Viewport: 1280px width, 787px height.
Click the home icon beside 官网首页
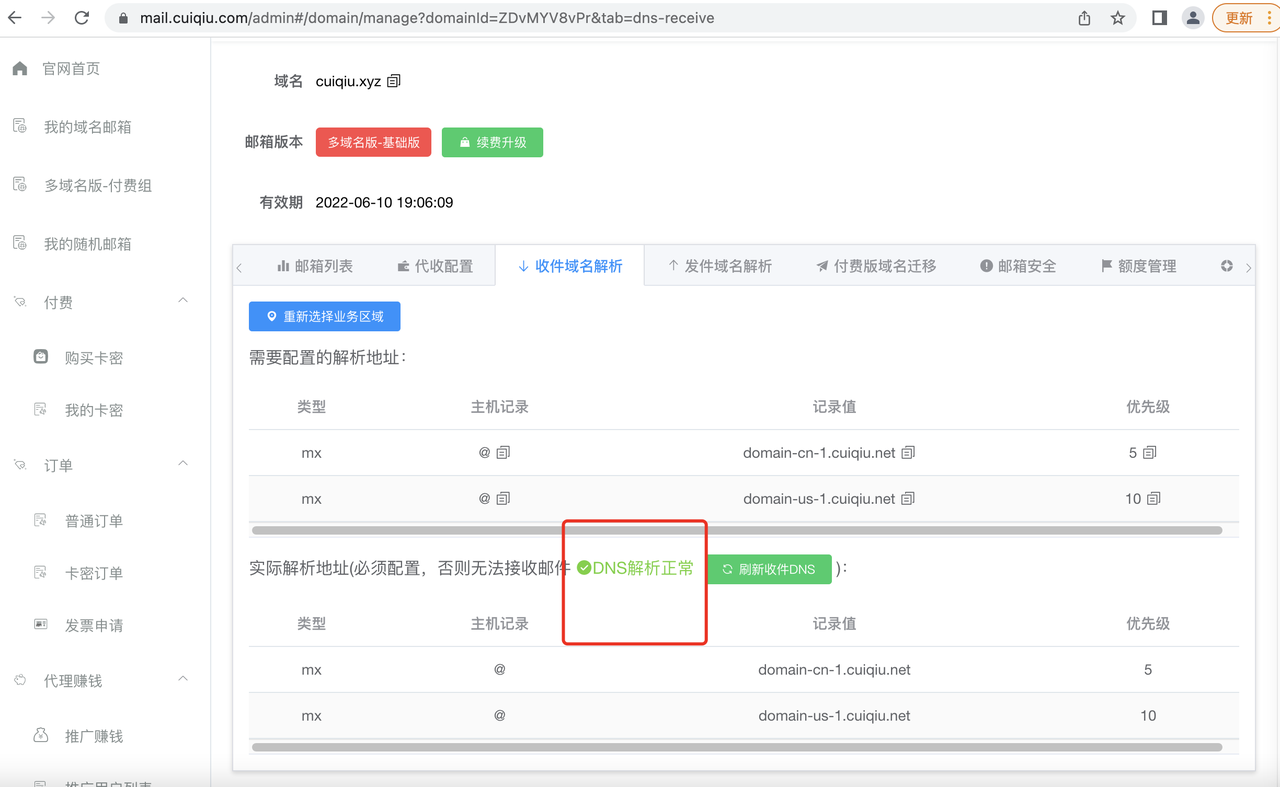[19, 68]
